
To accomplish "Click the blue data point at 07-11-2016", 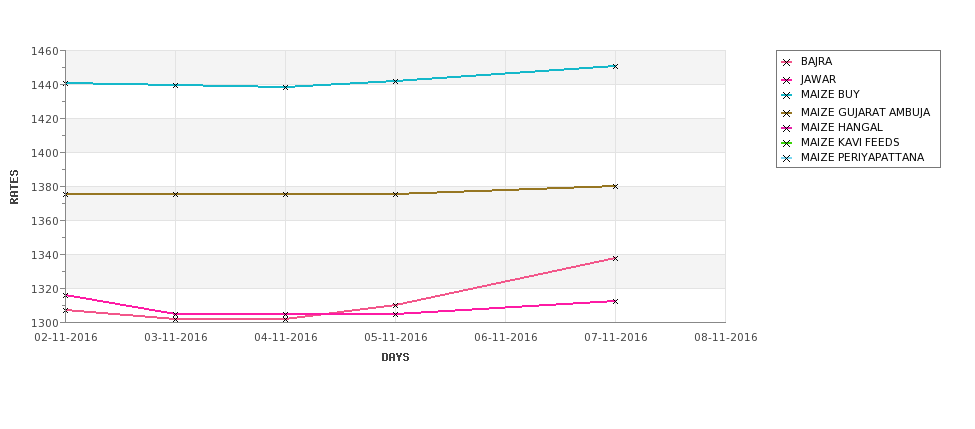I will [x=615, y=66].
